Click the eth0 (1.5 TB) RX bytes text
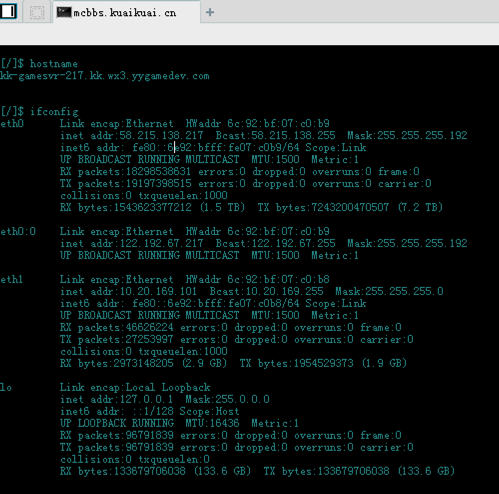 click(222, 207)
